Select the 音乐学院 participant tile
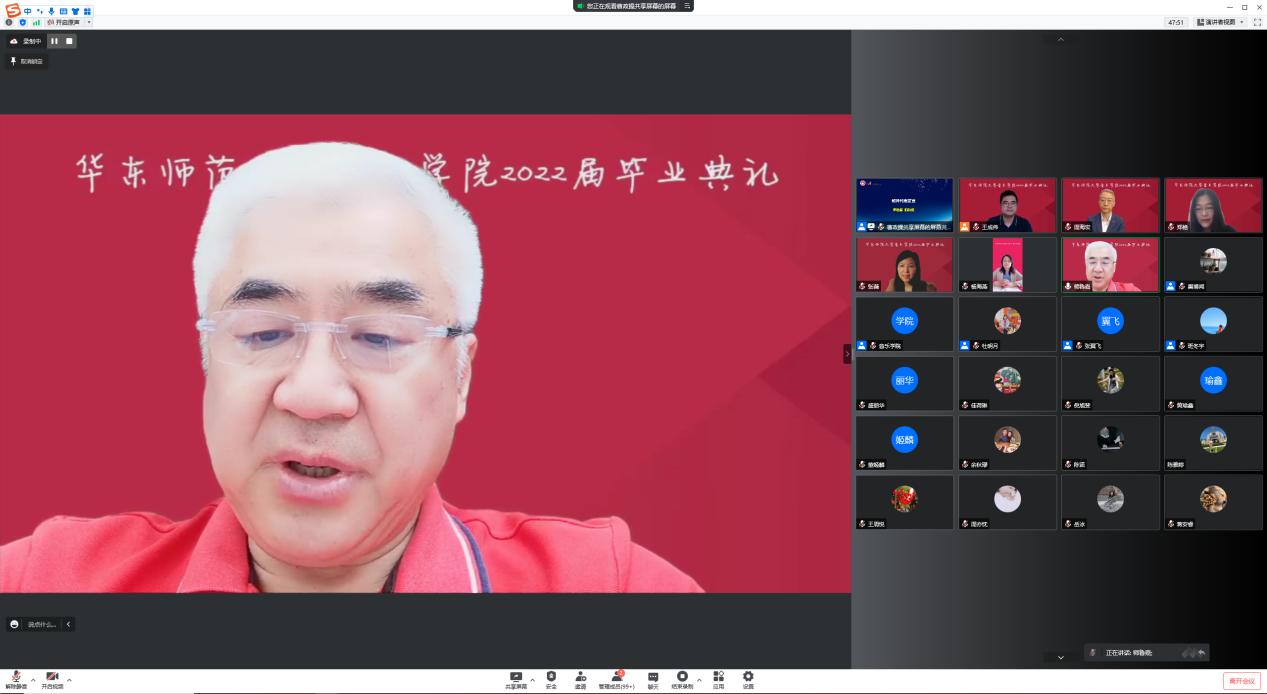1267x694 pixels. (904, 323)
